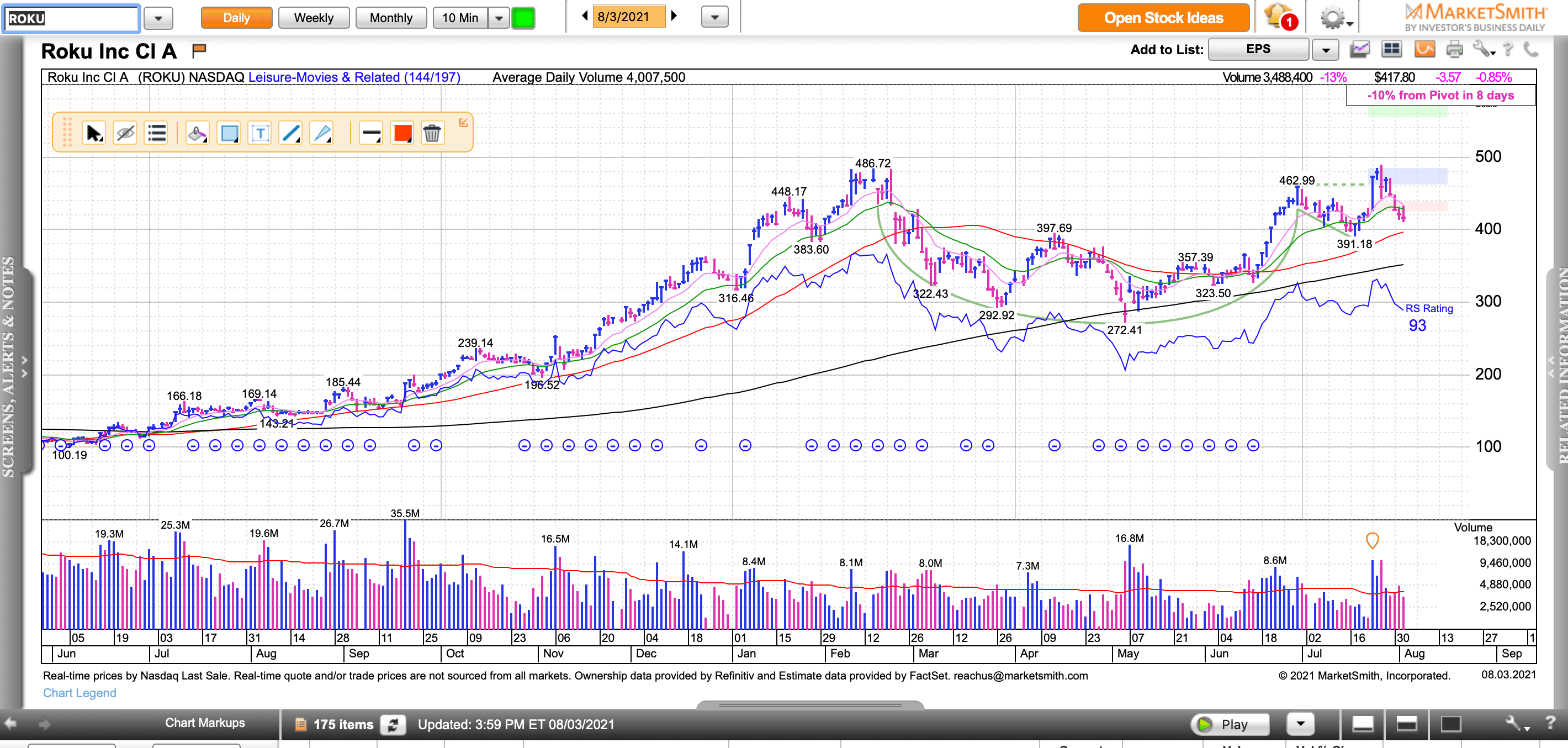Image resolution: width=1568 pixels, height=748 pixels.
Task: Select the line drawing tool
Action: [290, 133]
